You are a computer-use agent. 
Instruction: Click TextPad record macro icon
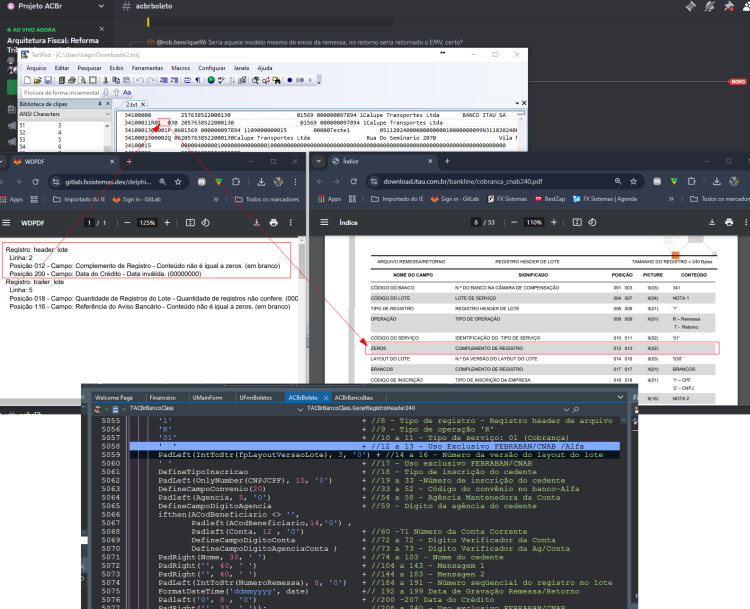click(x=289, y=80)
